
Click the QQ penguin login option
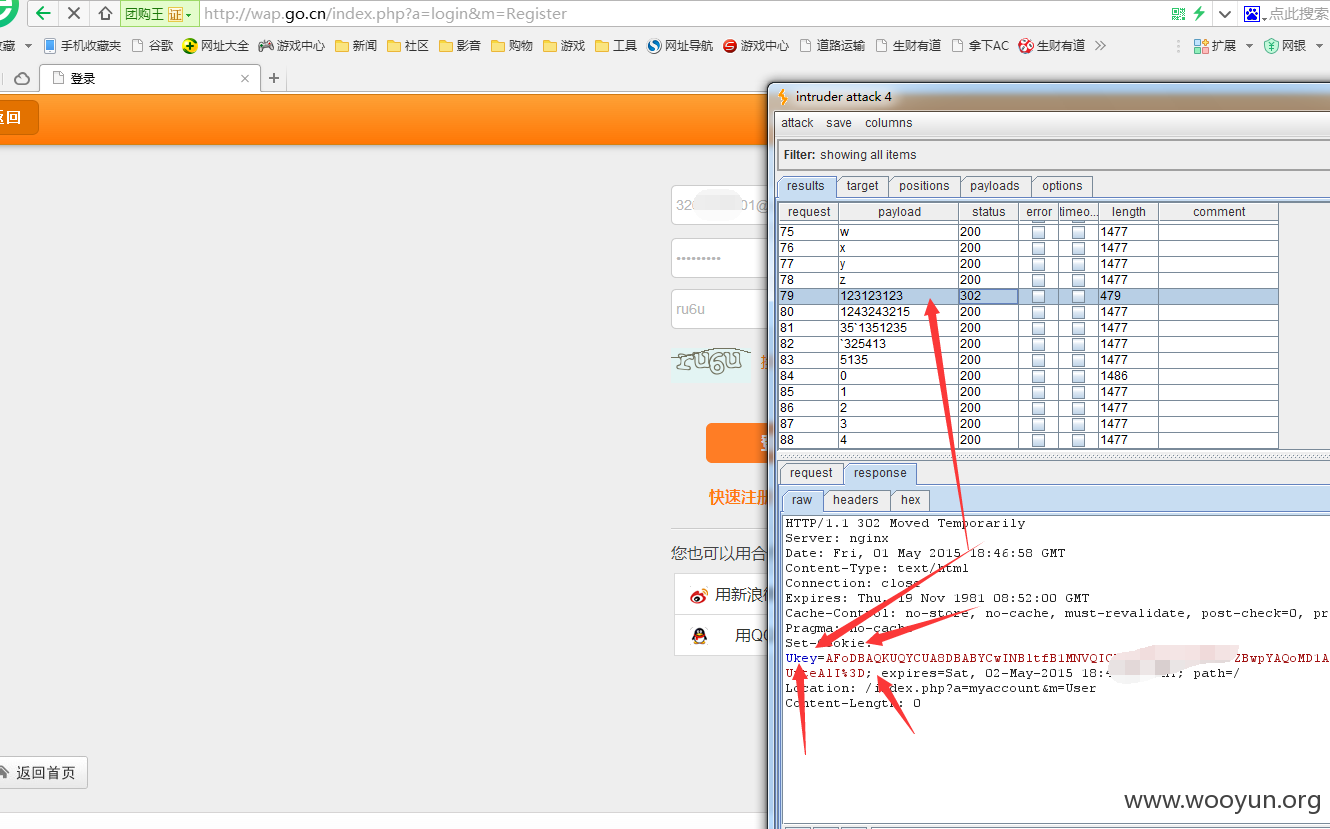click(699, 635)
